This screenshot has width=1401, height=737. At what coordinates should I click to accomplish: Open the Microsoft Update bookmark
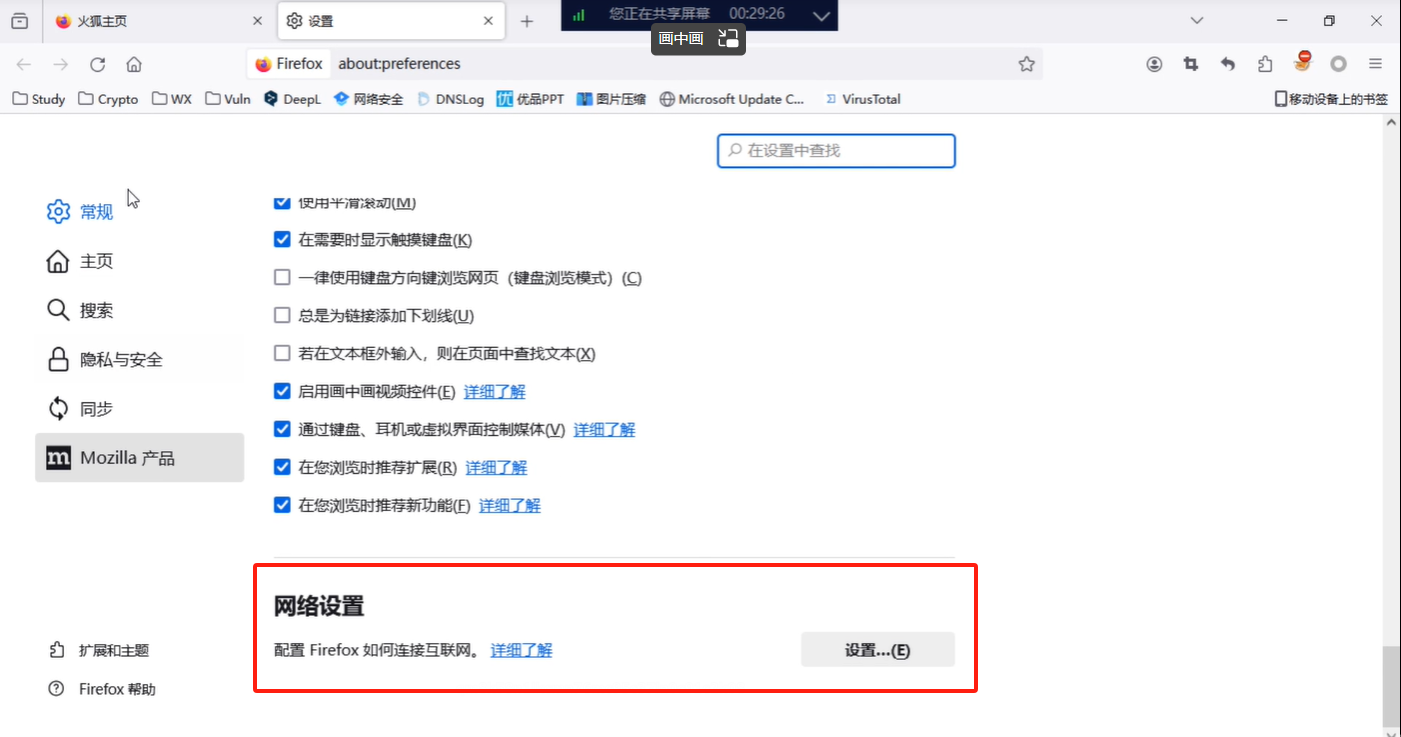pyautogui.click(x=733, y=99)
